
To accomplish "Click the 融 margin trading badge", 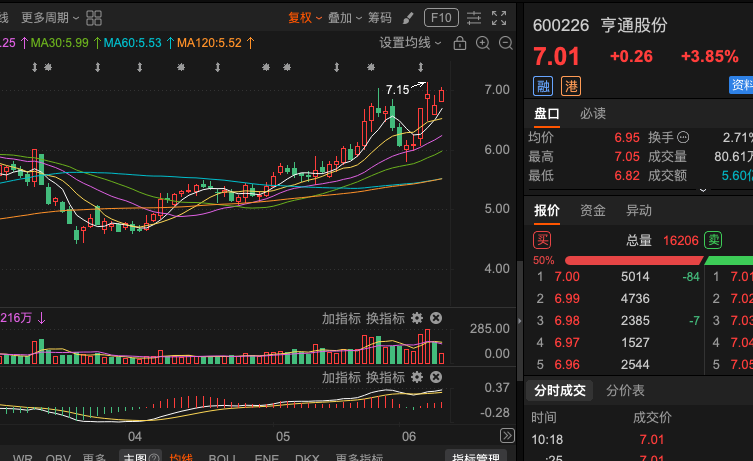I will click(x=543, y=86).
